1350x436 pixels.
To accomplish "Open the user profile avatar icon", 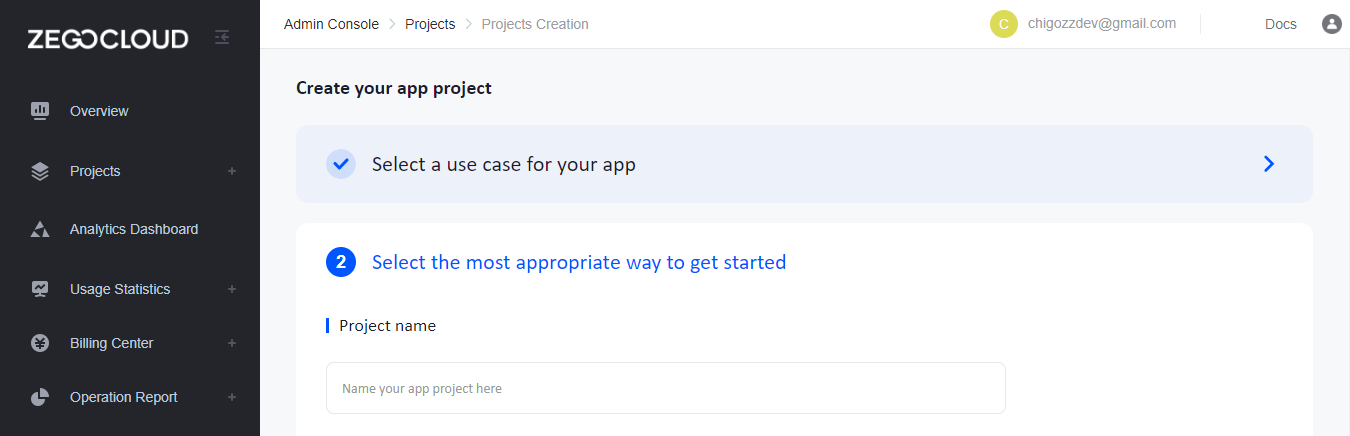I will pyautogui.click(x=1331, y=24).
